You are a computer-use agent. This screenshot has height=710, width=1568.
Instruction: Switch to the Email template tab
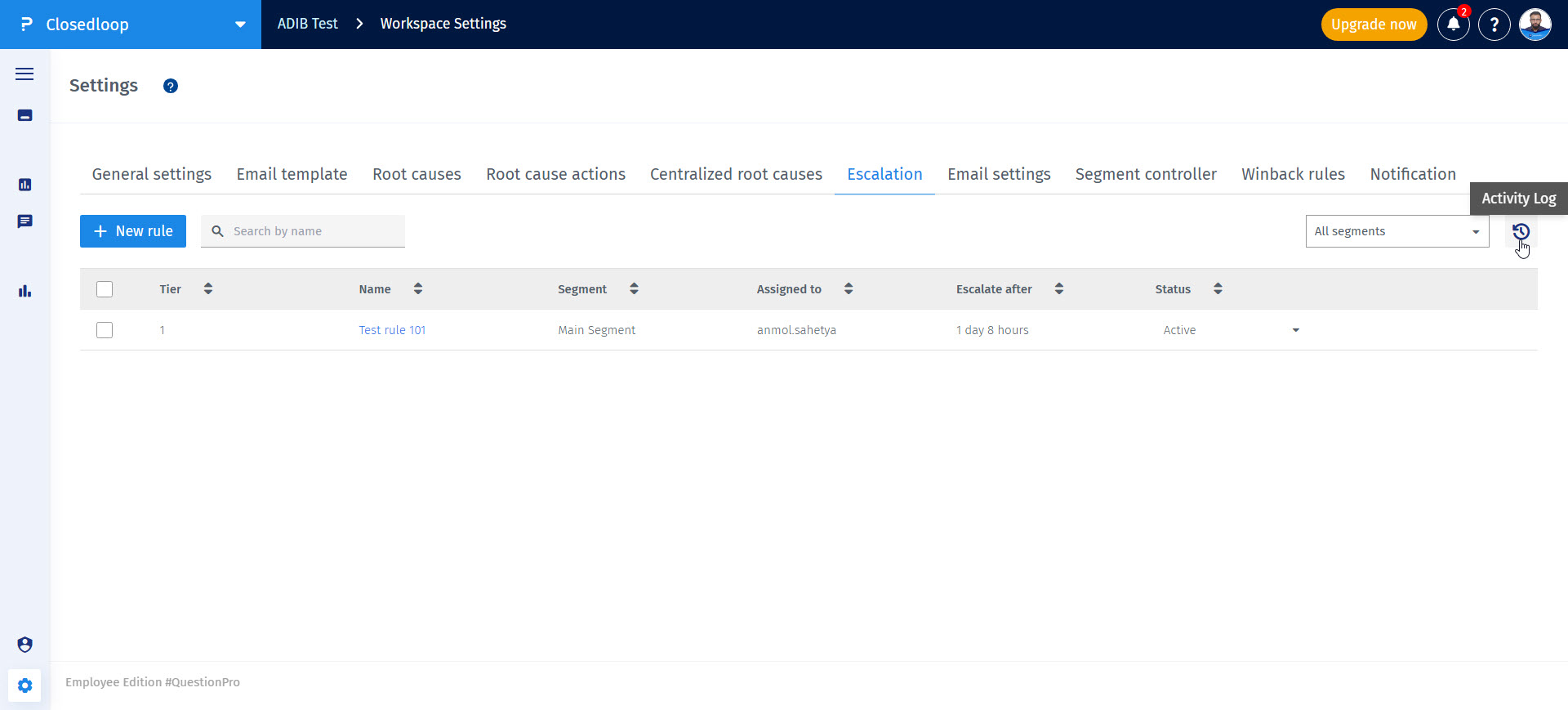[x=292, y=174]
